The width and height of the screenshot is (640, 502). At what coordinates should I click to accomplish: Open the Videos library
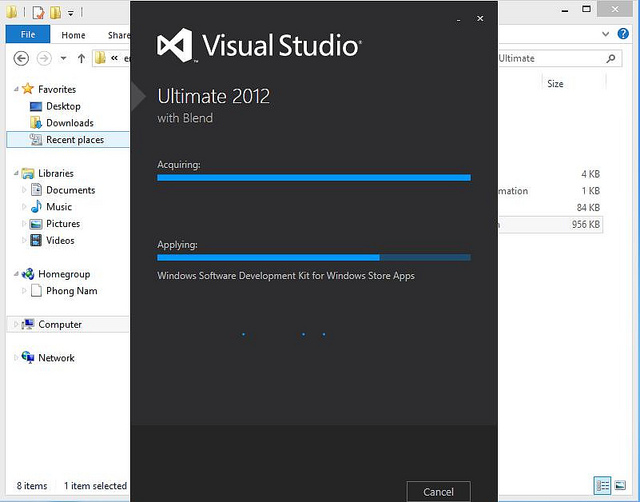point(60,240)
